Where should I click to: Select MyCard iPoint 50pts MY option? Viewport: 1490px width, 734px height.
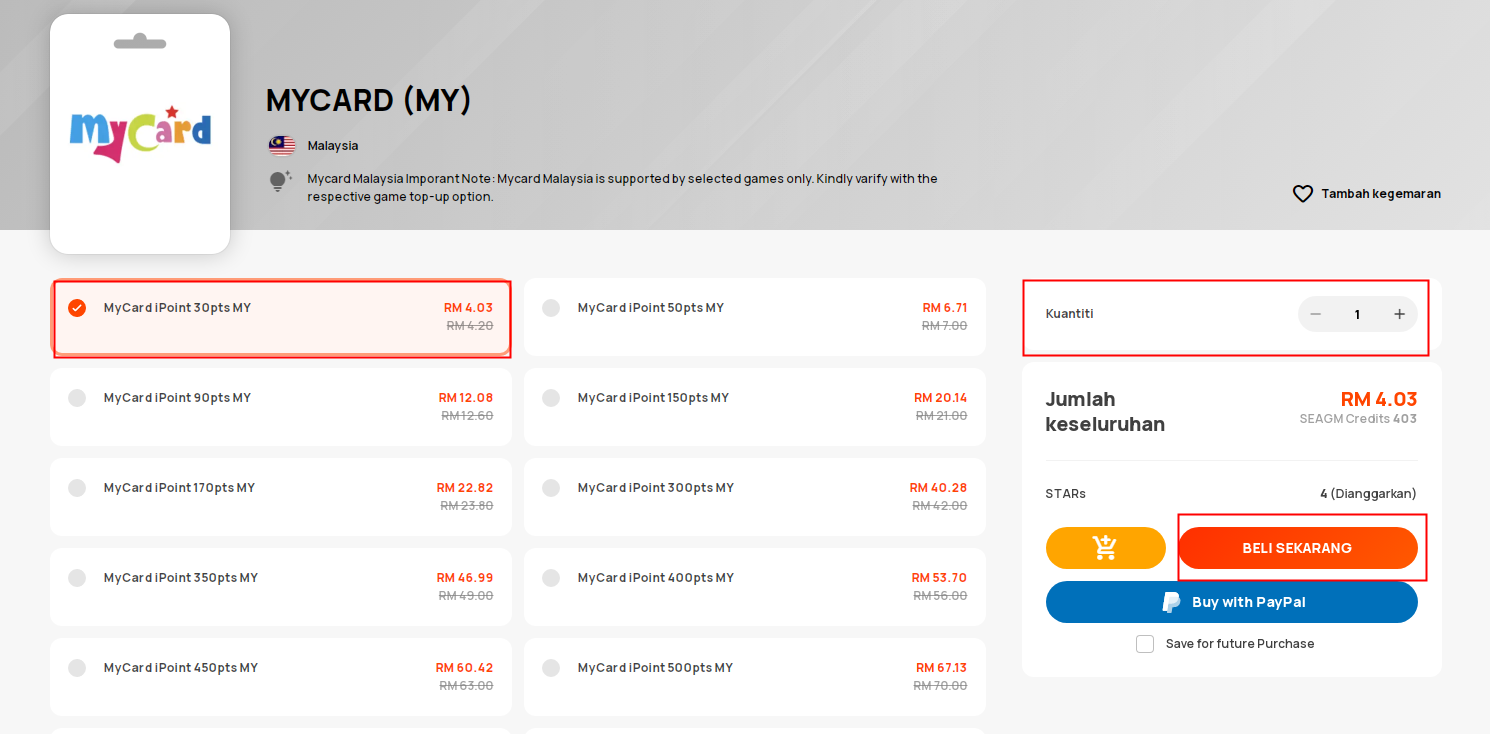pos(755,317)
